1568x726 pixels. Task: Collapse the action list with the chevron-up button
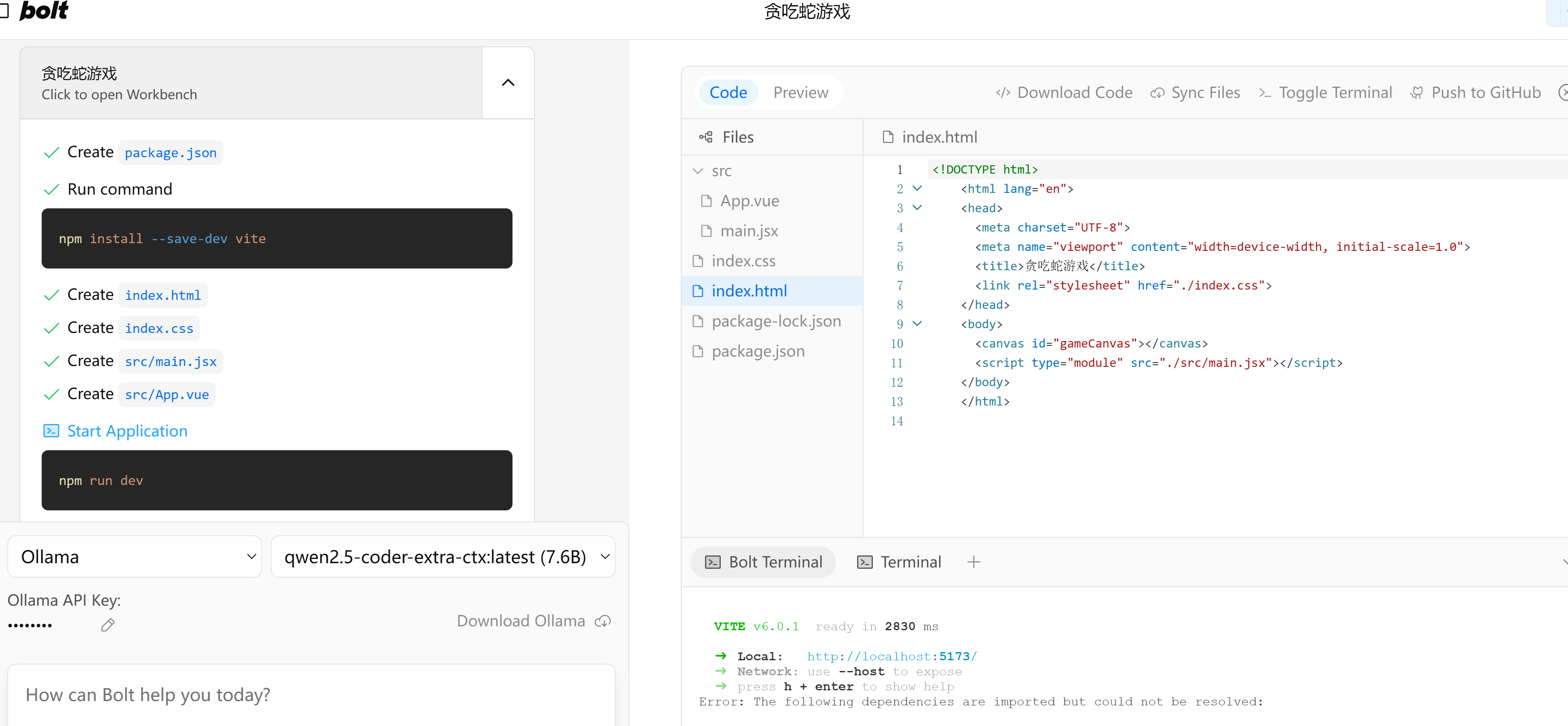(x=508, y=83)
